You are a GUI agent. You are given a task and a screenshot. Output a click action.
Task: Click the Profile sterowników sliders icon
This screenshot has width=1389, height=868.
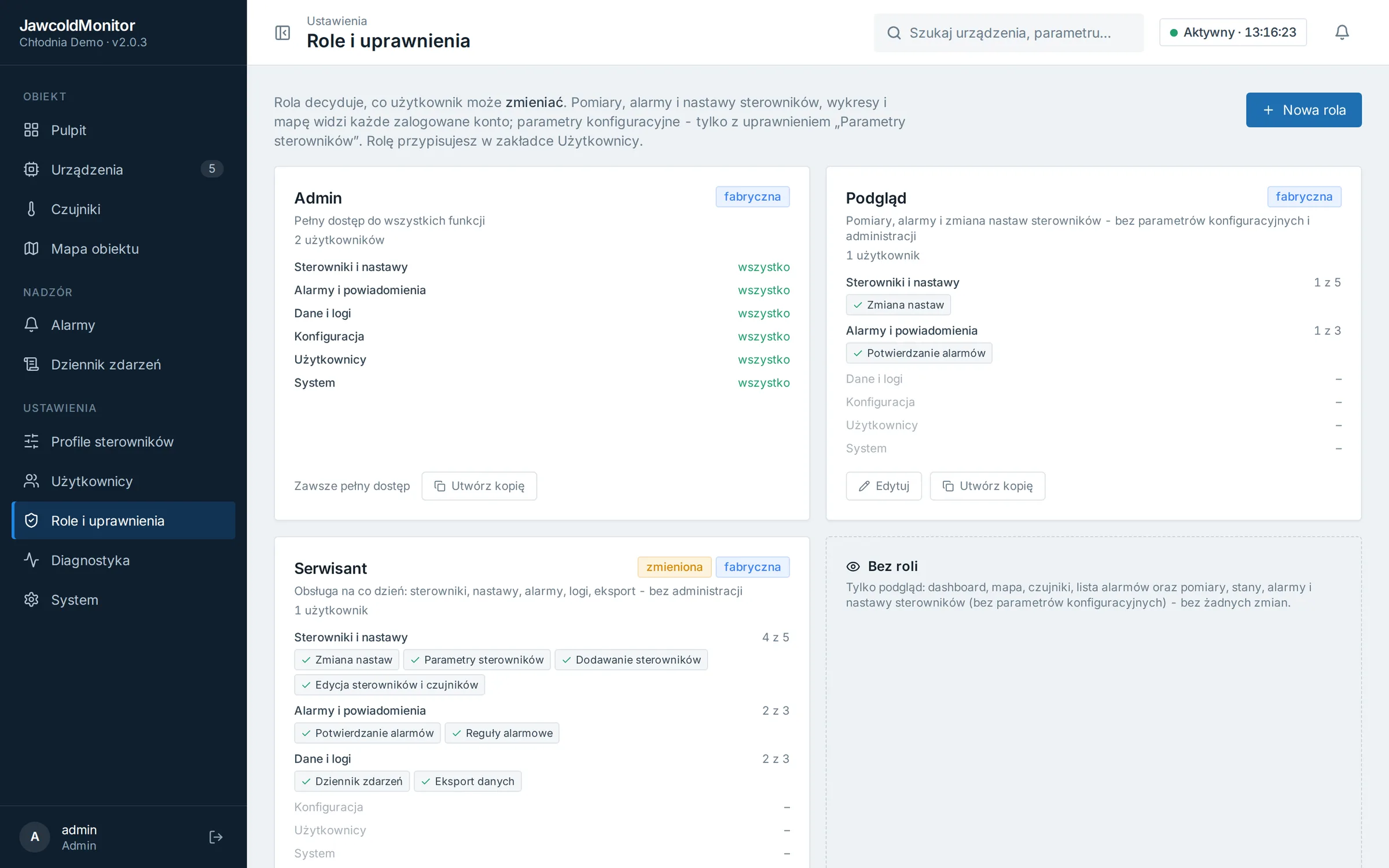[x=31, y=442]
